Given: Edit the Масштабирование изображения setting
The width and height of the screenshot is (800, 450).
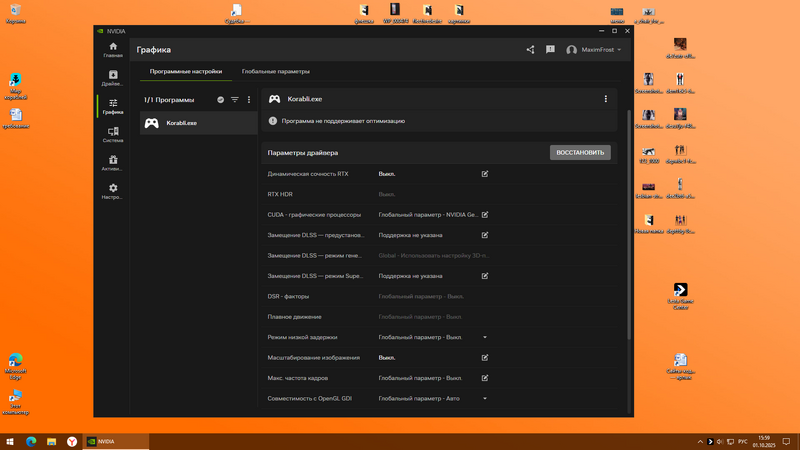Looking at the screenshot, I should pyautogui.click(x=485, y=357).
